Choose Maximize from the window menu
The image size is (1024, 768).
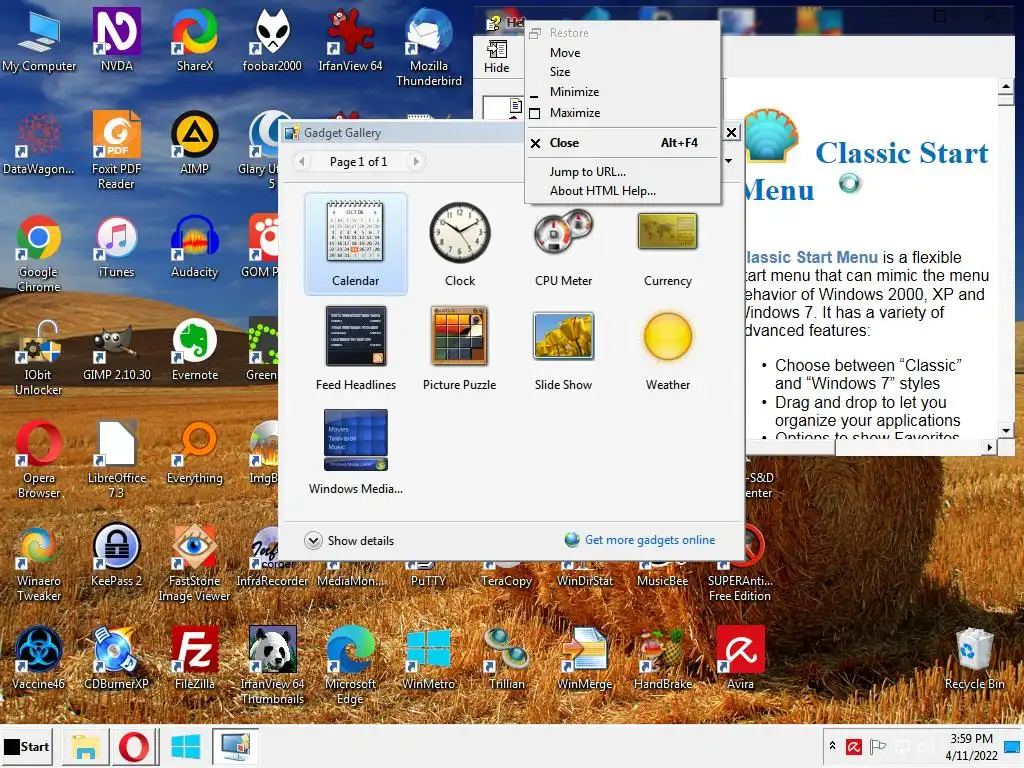pos(622,113)
